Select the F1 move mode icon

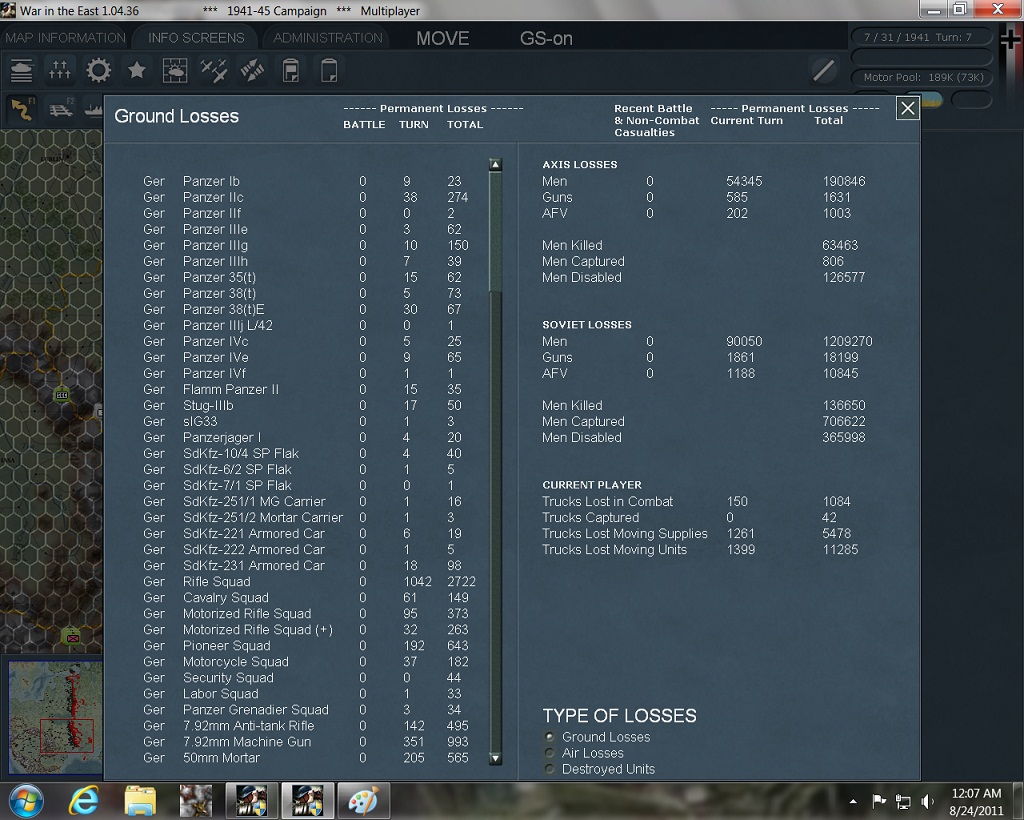pos(22,109)
